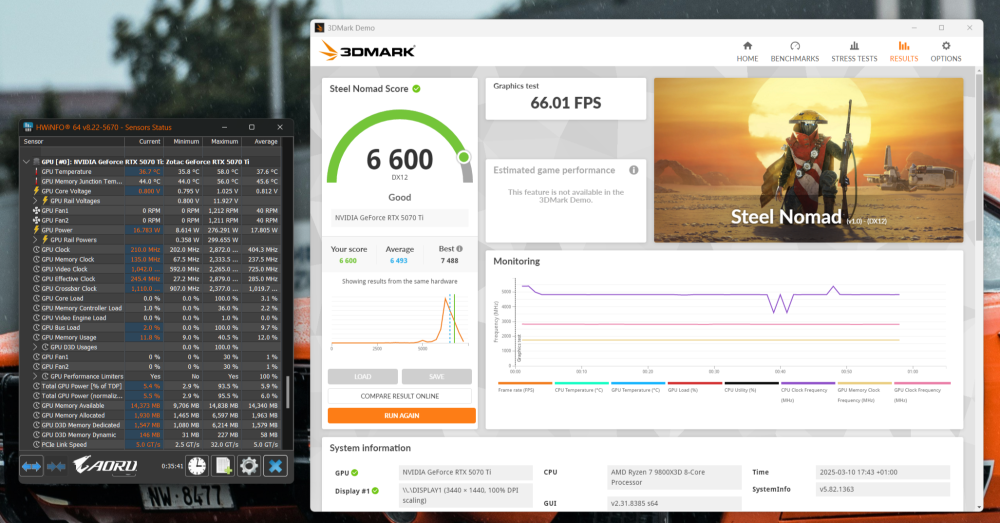Toggle the CPU Utility (%) legend series
Screen dimensions: 1000x523
(x=751, y=388)
